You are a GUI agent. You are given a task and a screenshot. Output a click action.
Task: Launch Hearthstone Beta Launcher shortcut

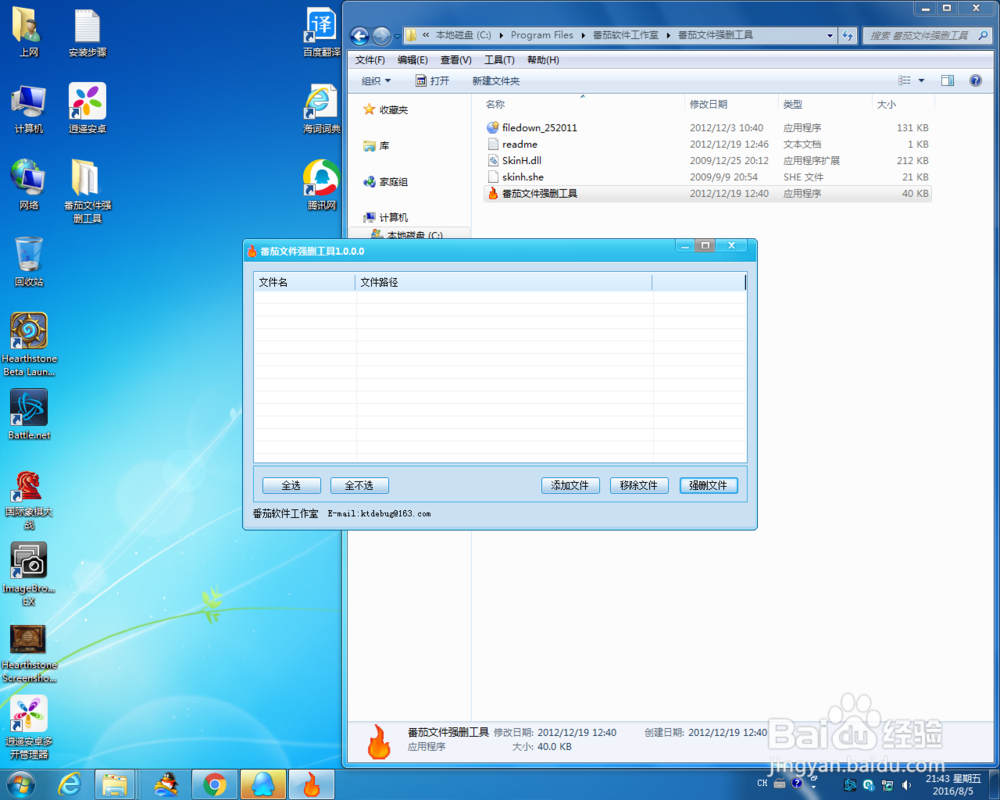pyautogui.click(x=29, y=344)
